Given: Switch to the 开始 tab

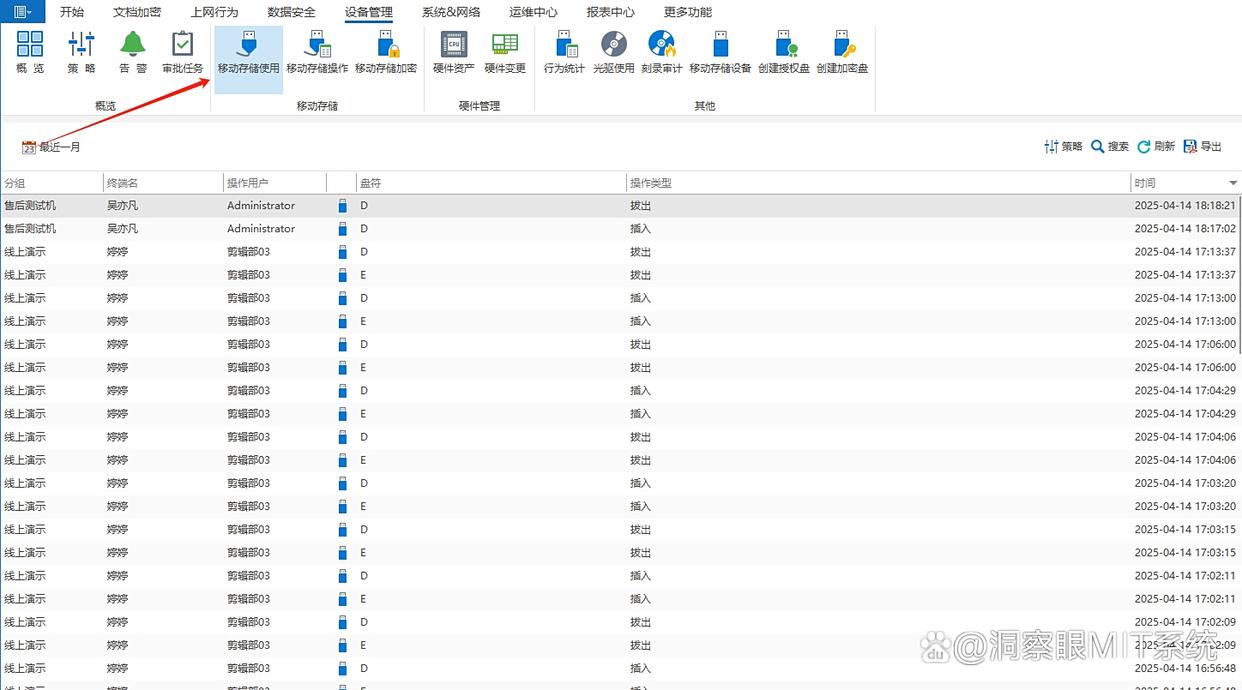Looking at the screenshot, I should pyautogui.click(x=72, y=12).
